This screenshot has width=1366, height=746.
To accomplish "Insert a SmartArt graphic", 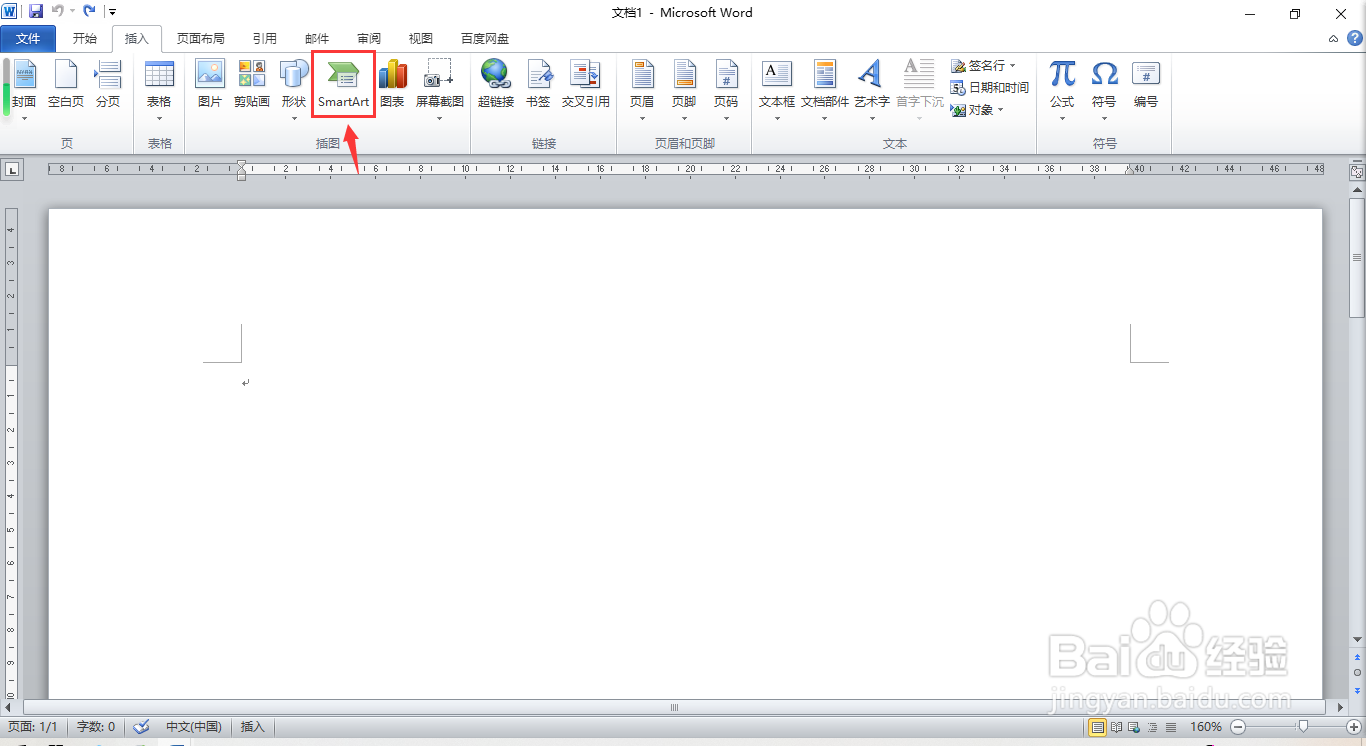I will pos(343,85).
